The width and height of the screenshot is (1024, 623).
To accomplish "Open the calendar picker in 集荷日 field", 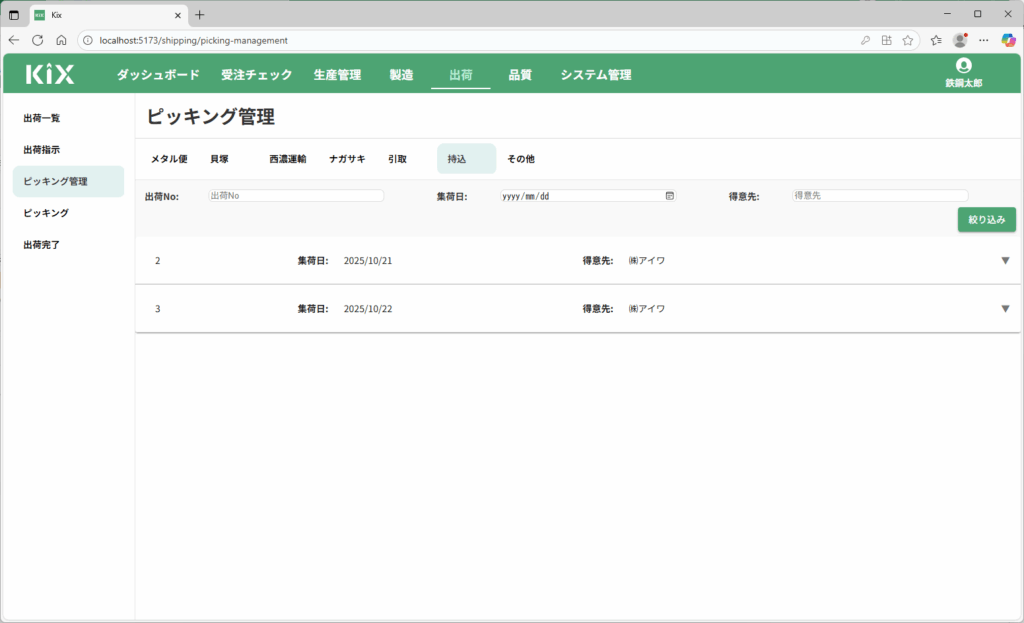I will [669, 196].
